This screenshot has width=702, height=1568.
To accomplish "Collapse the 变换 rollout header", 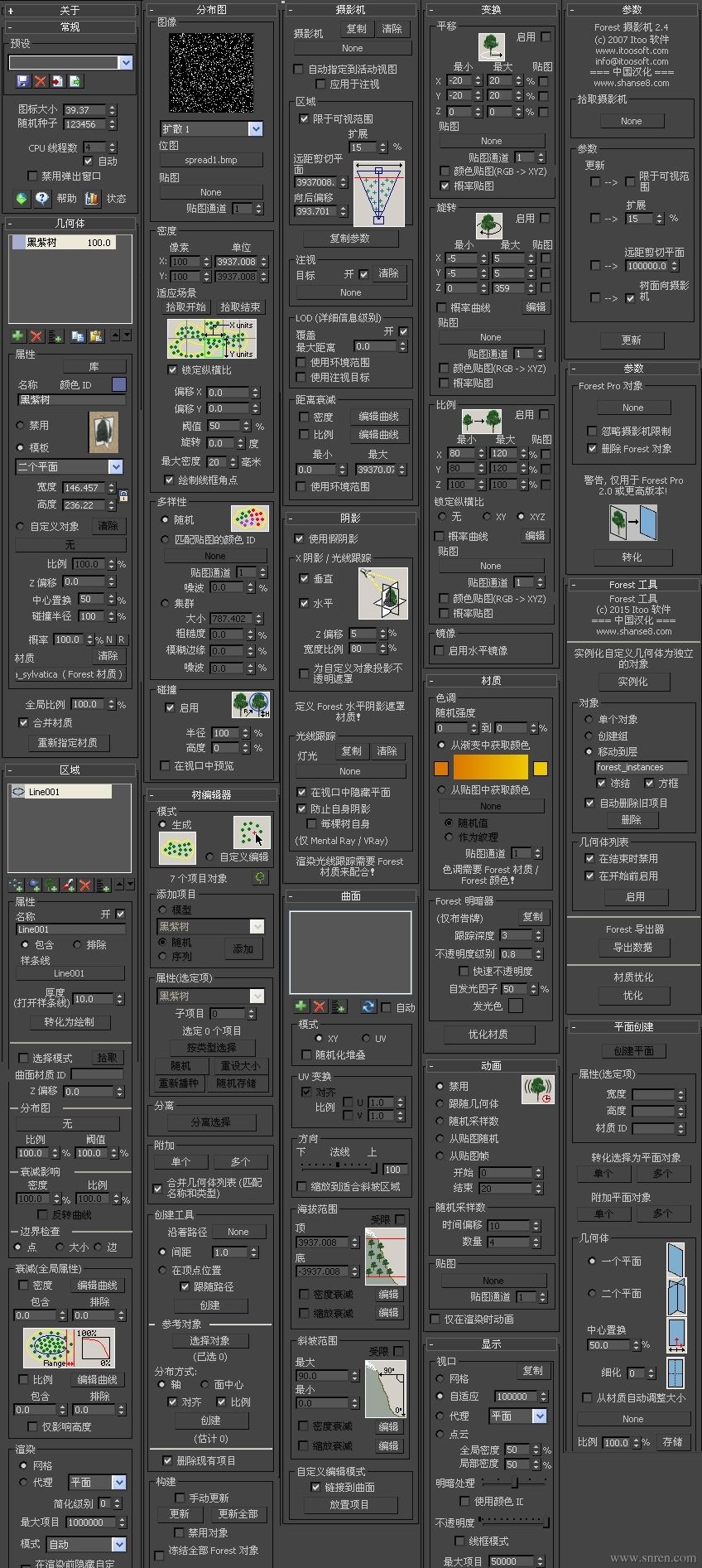I will (491, 9).
